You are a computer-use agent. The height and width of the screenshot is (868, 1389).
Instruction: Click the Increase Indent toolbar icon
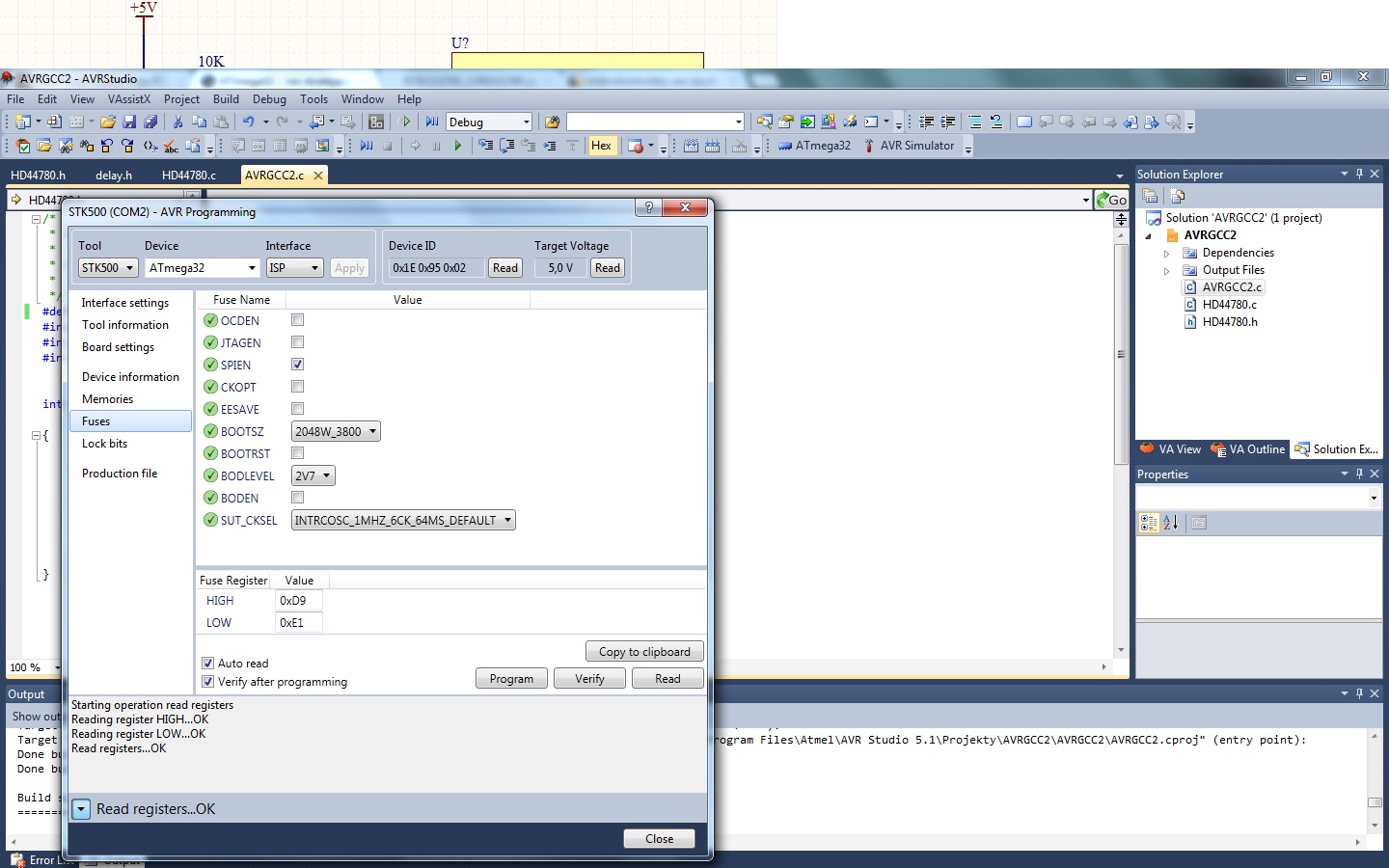click(948, 122)
